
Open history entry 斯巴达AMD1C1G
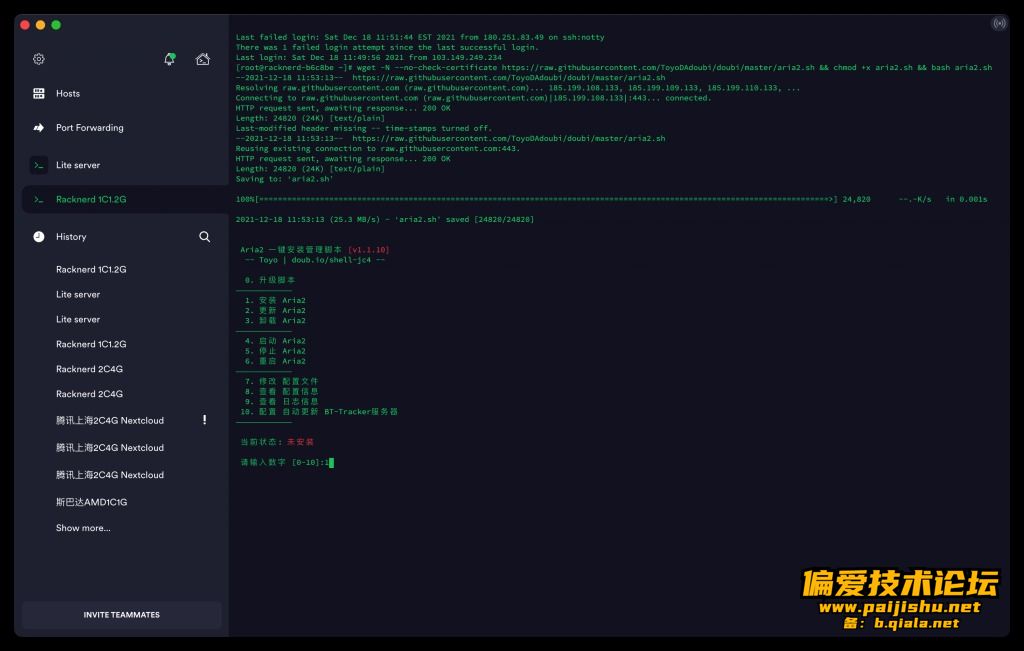click(91, 502)
